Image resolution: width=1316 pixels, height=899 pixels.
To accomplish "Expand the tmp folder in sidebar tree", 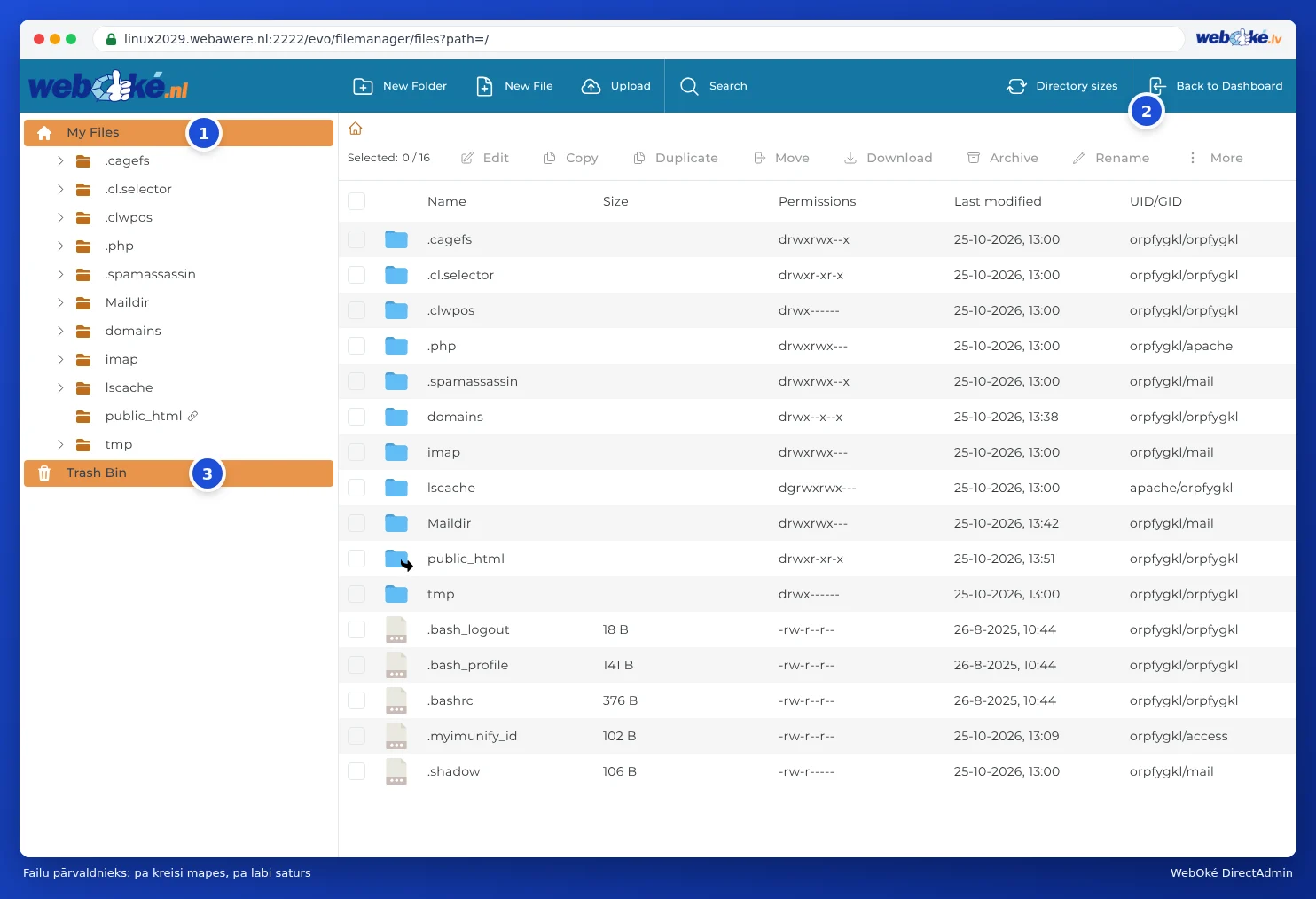I will (x=60, y=444).
